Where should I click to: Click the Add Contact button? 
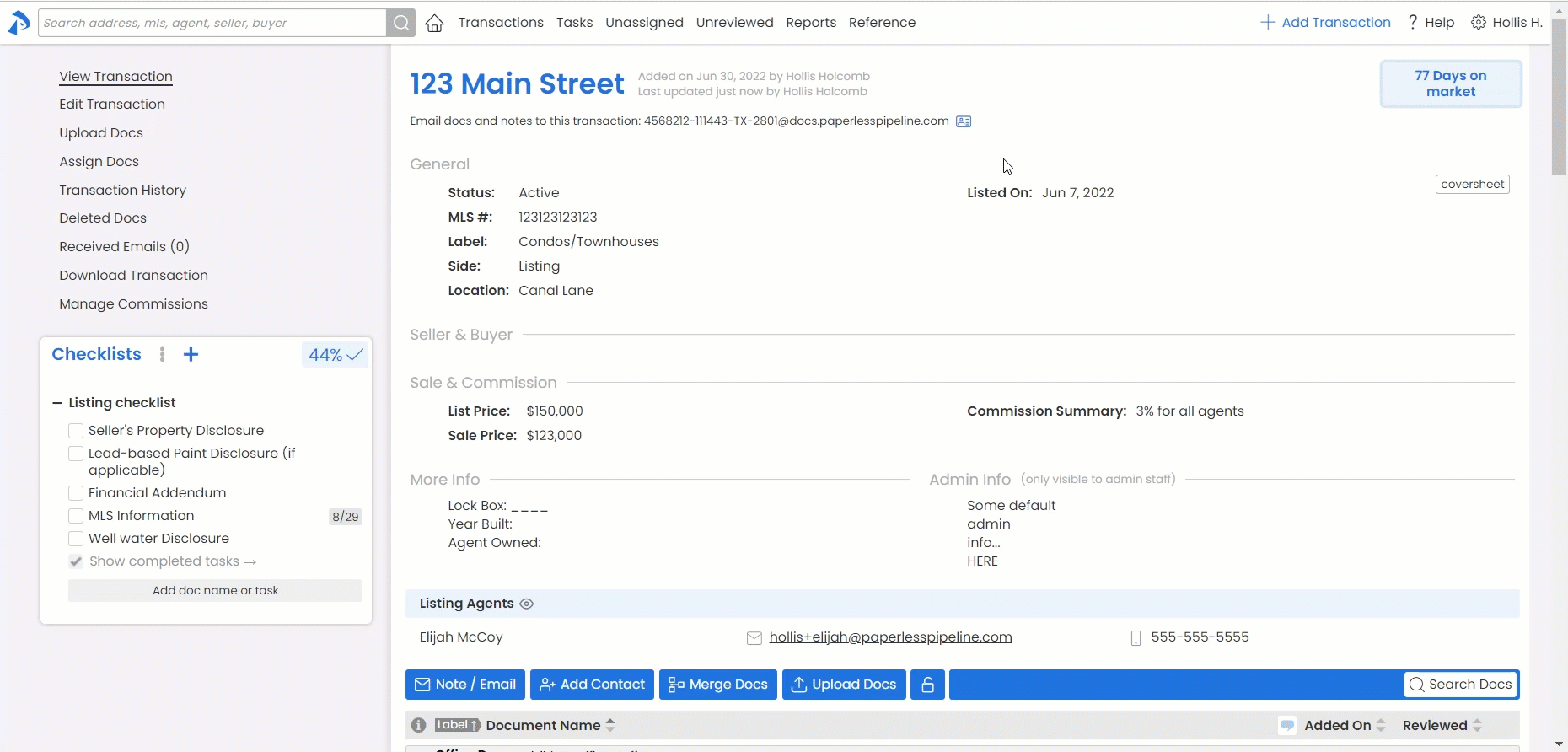pos(592,685)
